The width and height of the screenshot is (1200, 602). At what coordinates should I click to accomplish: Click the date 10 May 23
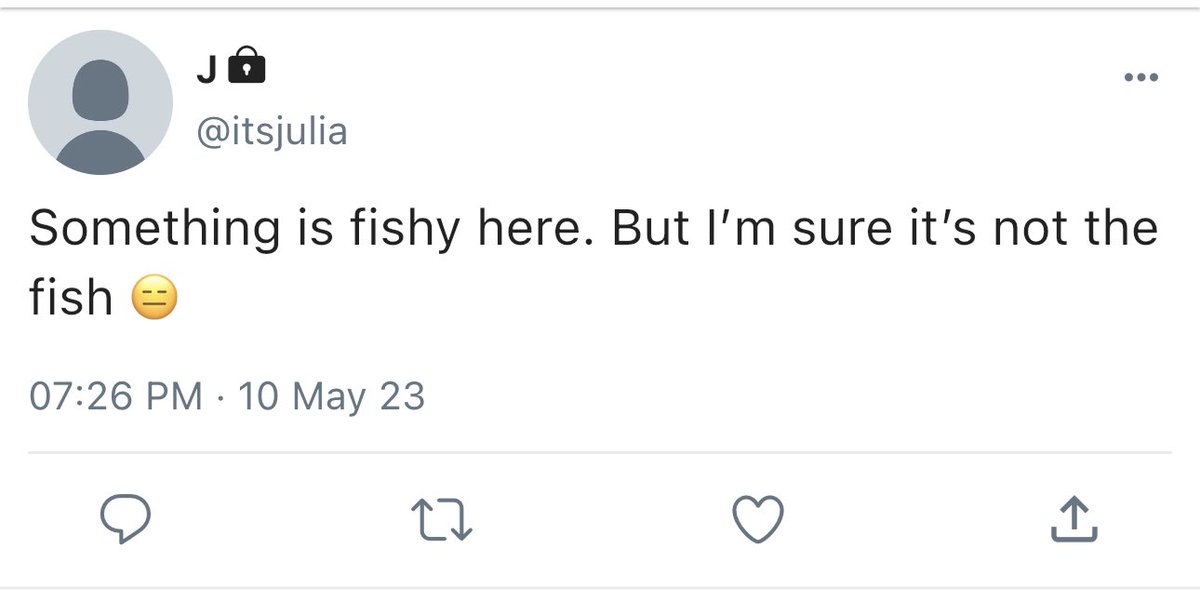pos(332,396)
